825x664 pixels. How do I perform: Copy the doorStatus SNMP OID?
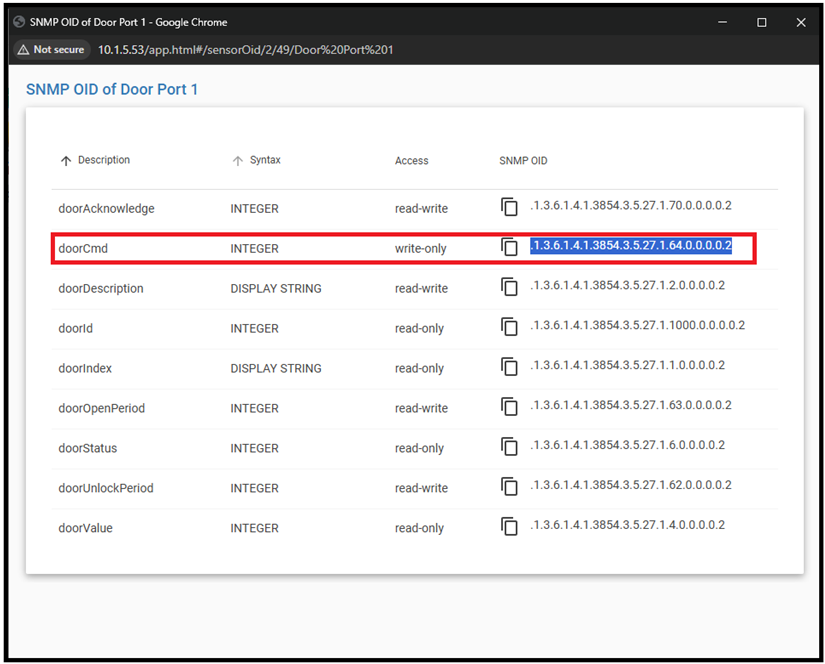pyautogui.click(x=509, y=447)
